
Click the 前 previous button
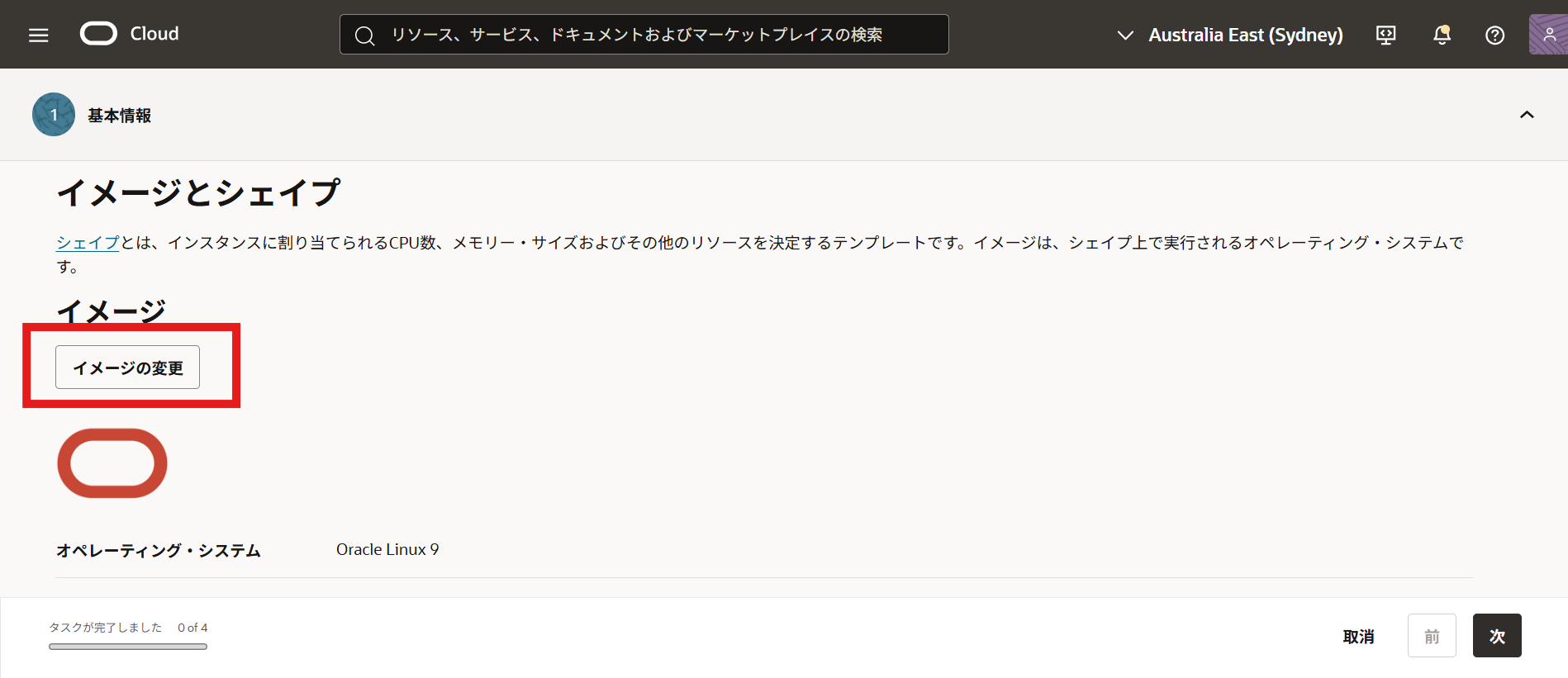[x=1432, y=636]
